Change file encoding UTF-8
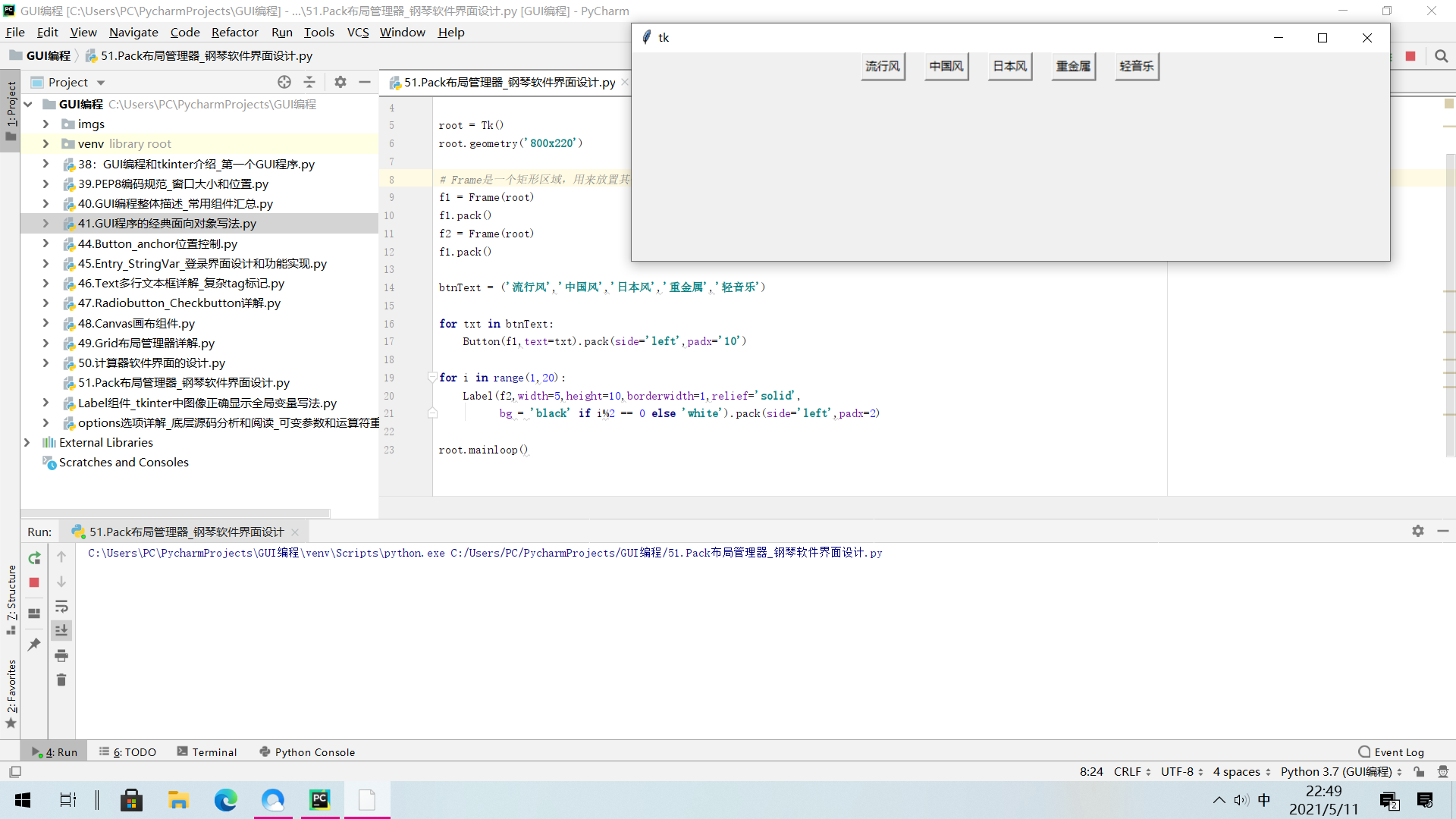1456x819 pixels. (1182, 771)
